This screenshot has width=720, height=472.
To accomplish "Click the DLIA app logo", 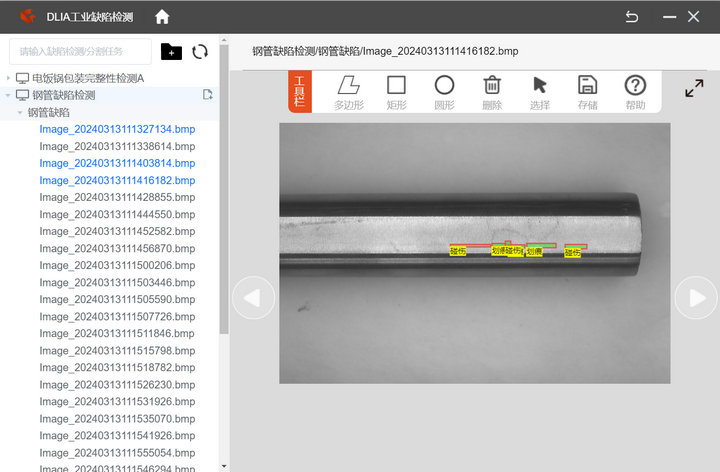I will click(28, 17).
